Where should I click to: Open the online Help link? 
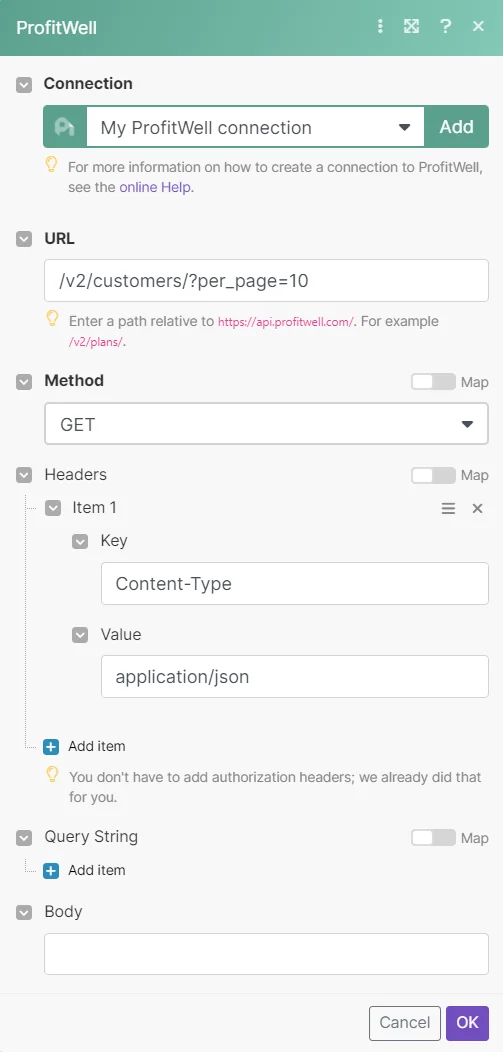(x=155, y=187)
